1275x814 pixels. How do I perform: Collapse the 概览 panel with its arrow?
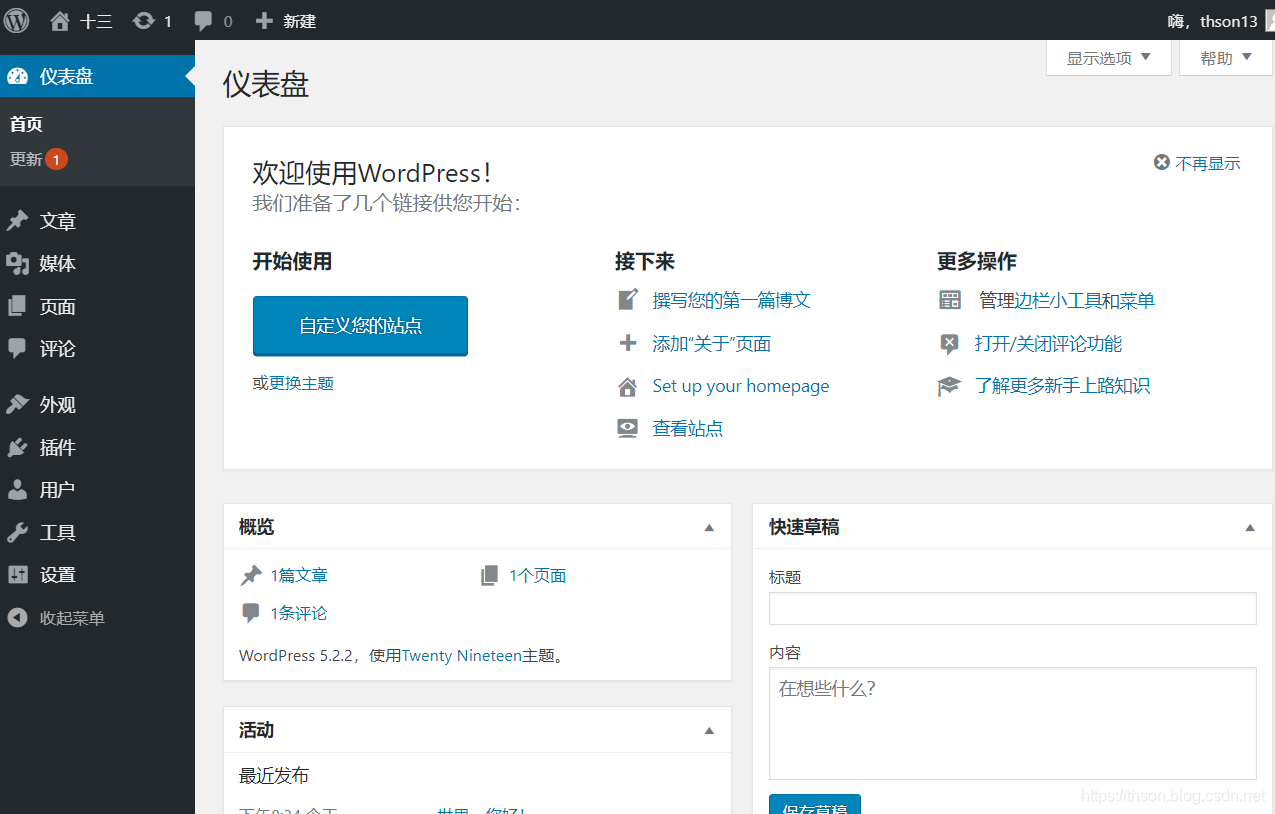[x=709, y=527]
